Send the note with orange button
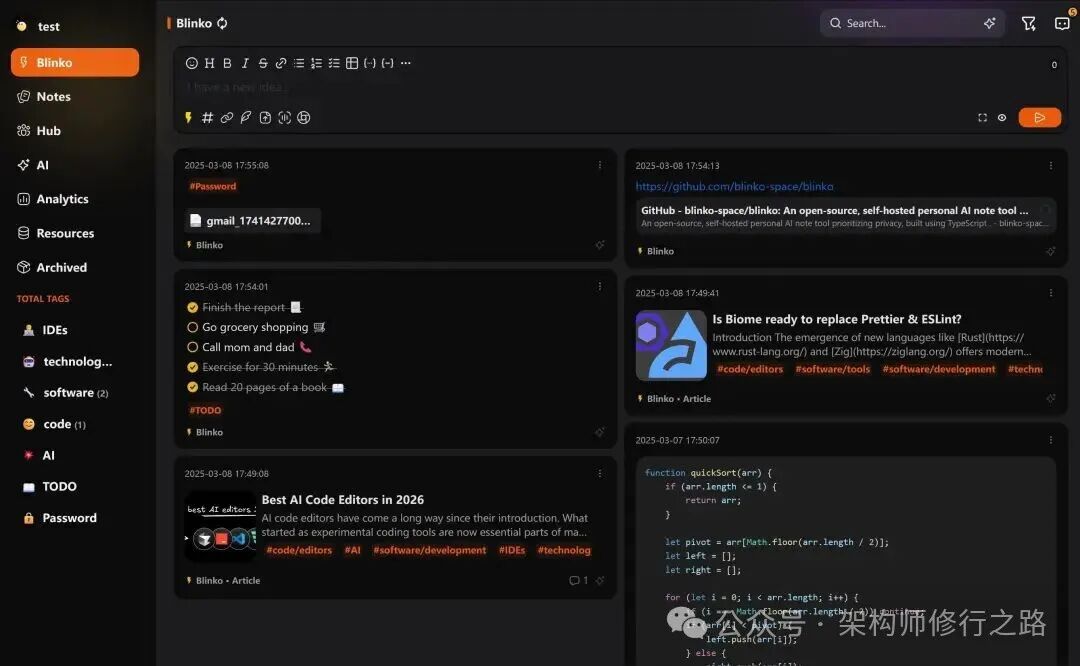Image resolution: width=1080 pixels, height=666 pixels. [1039, 118]
